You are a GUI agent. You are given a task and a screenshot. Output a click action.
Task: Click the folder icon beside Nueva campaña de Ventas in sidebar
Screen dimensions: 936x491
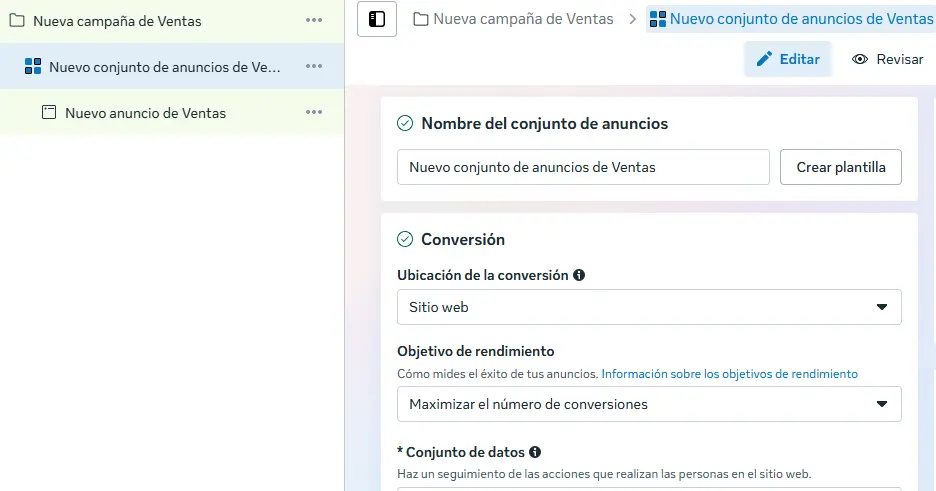16,21
